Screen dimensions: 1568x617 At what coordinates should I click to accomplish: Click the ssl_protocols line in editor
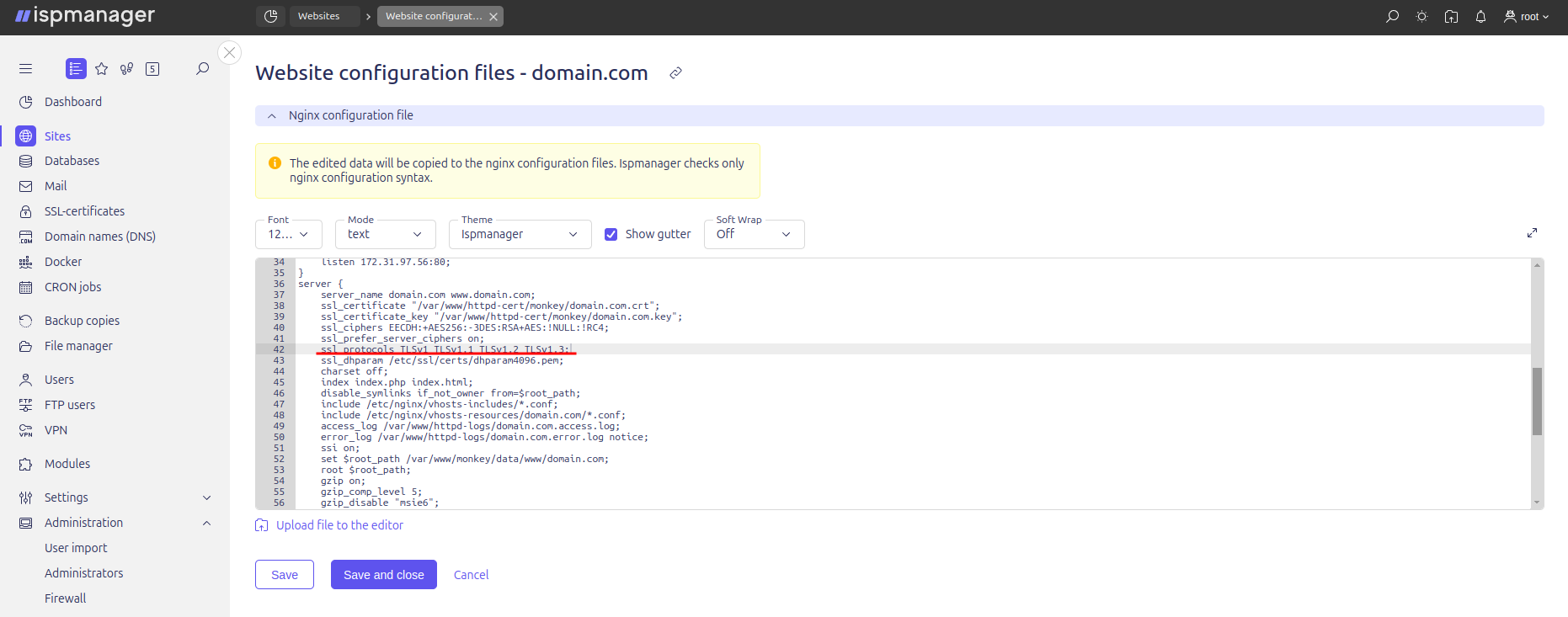tap(445, 349)
